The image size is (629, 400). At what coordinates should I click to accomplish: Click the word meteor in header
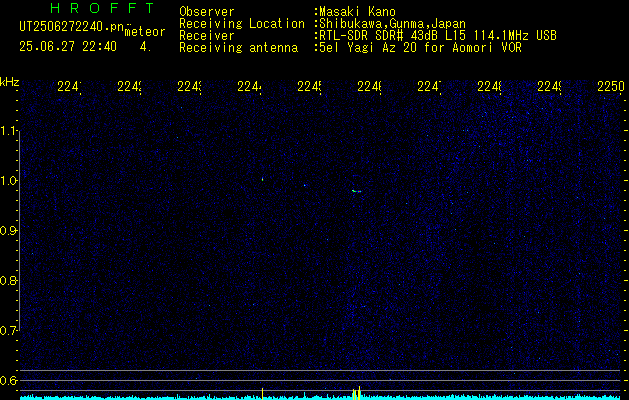click(x=144, y=32)
